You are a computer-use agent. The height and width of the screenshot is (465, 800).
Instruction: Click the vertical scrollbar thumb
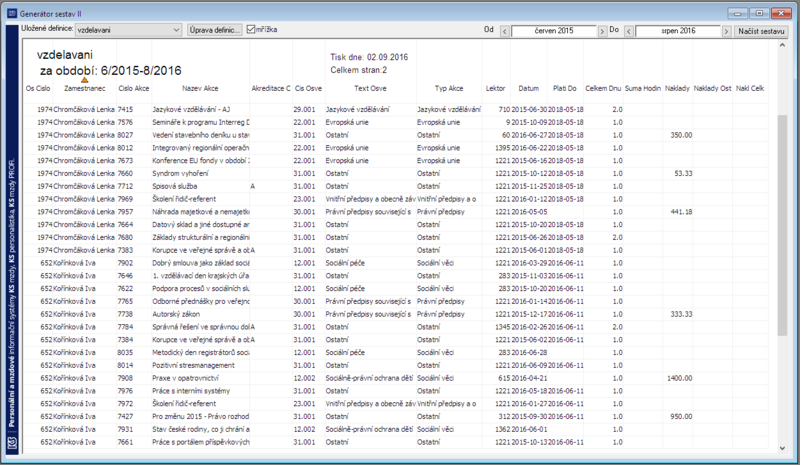point(782,225)
